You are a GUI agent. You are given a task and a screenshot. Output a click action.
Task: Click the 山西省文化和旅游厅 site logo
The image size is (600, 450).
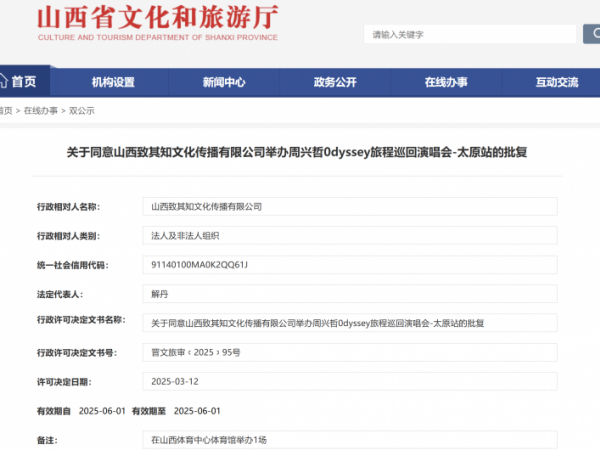click(158, 23)
